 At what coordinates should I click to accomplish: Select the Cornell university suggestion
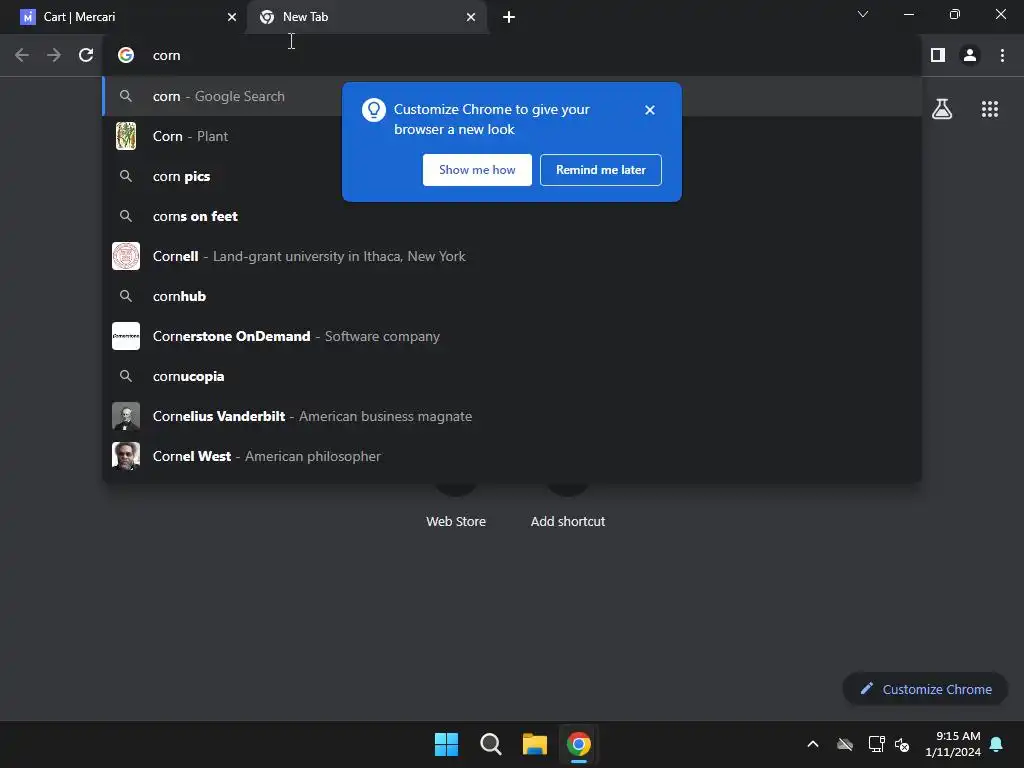click(512, 256)
